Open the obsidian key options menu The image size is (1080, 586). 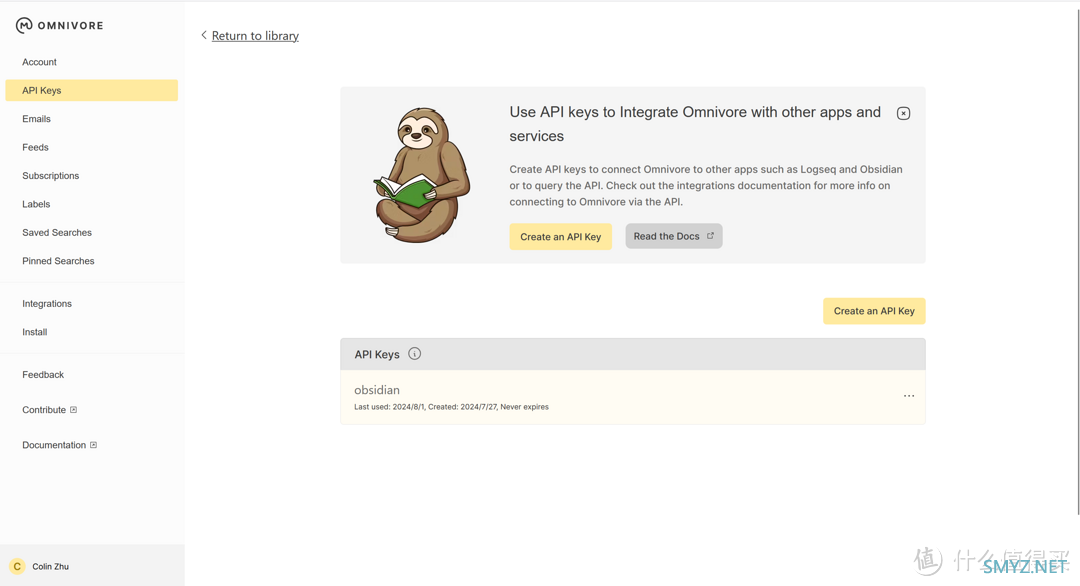tap(908, 396)
